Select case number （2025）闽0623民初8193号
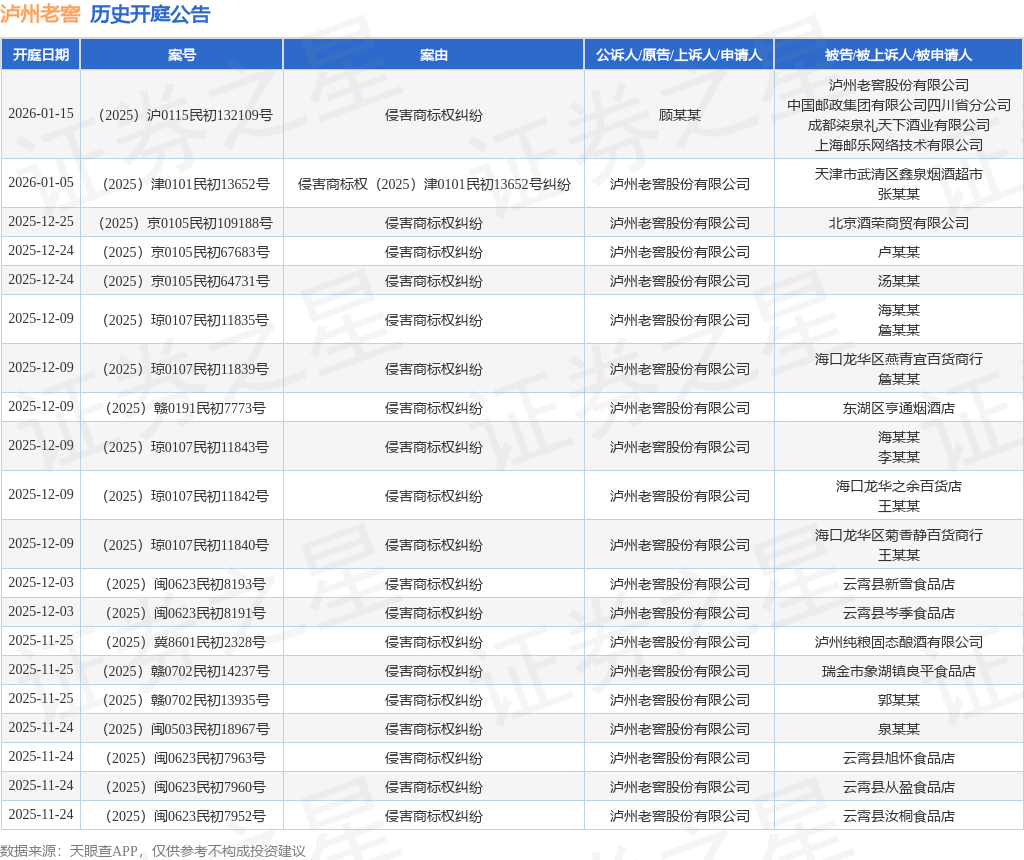Screen dimensions: 1024x860 (x=182, y=584)
